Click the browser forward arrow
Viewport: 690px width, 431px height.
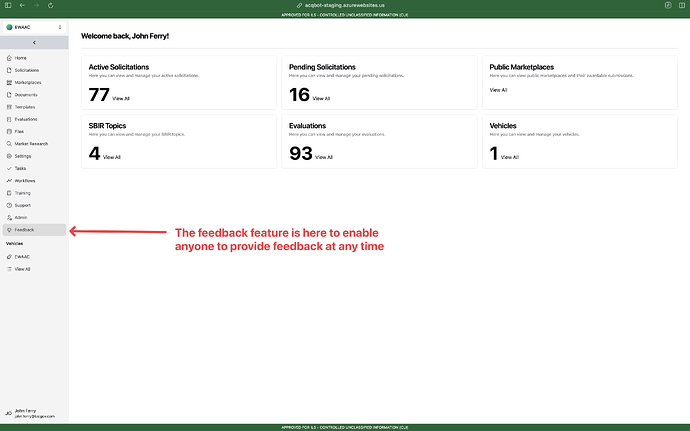(x=36, y=5)
